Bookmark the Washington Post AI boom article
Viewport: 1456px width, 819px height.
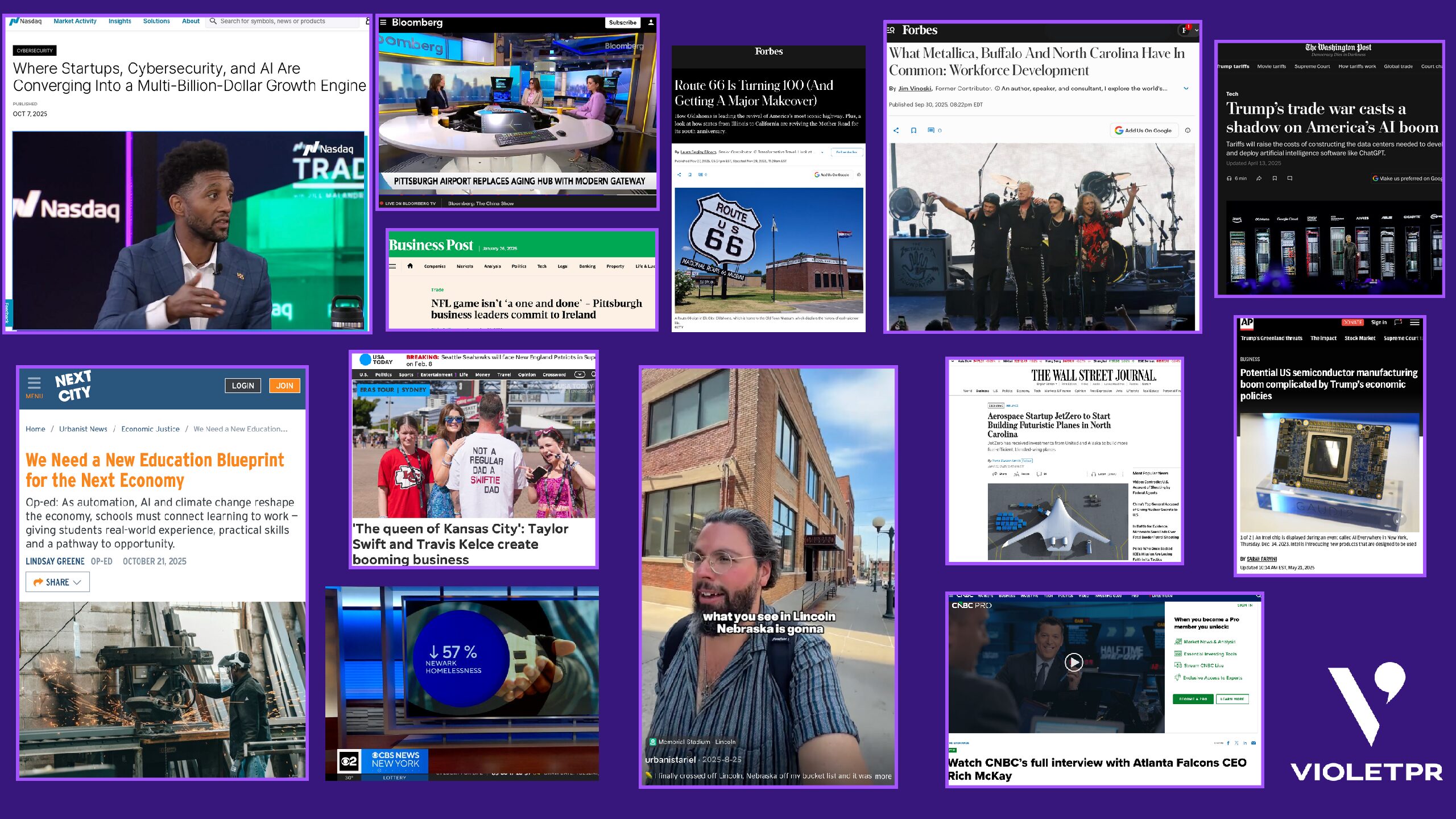pyautogui.click(x=1274, y=179)
